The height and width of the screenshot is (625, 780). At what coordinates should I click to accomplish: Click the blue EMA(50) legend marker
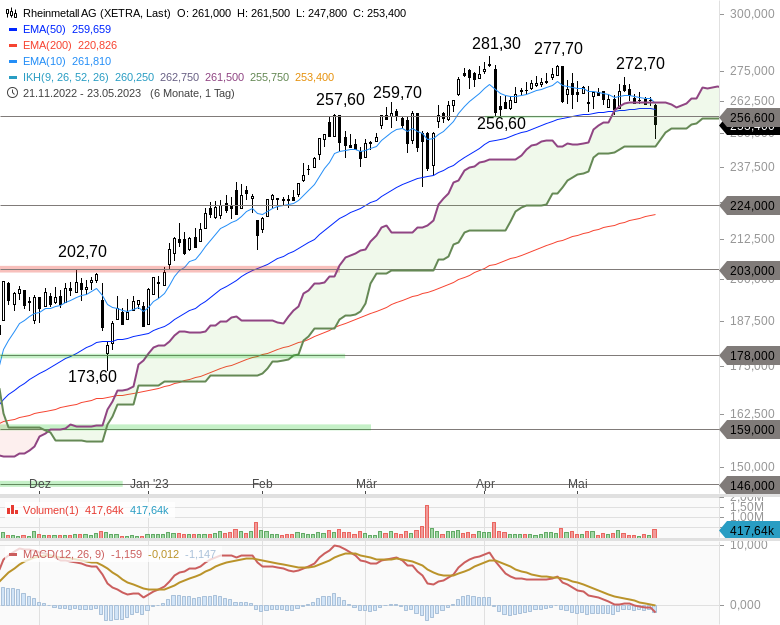pyautogui.click(x=12, y=29)
